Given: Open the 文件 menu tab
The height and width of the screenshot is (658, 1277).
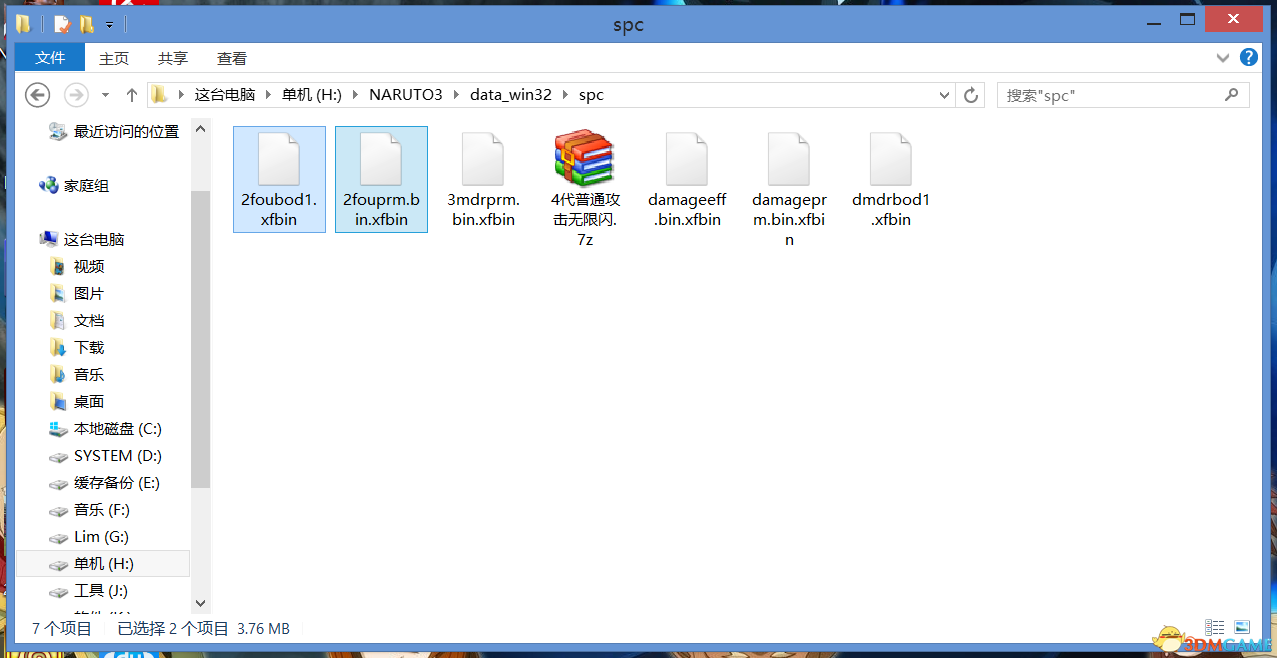Looking at the screenshot, I should pos(50,58).
